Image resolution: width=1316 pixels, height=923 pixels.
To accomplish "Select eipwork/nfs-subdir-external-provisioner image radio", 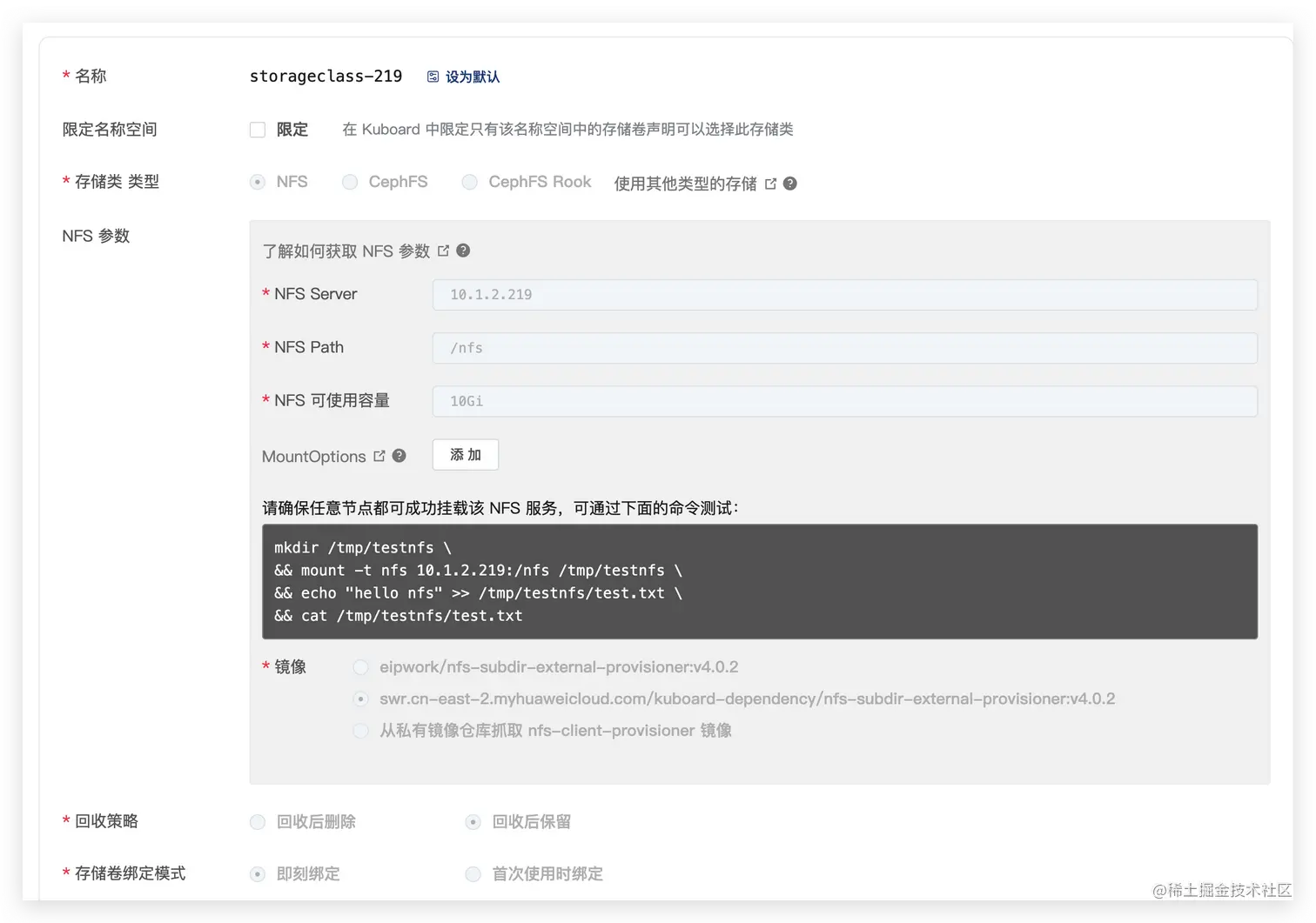I will (360, 667).
